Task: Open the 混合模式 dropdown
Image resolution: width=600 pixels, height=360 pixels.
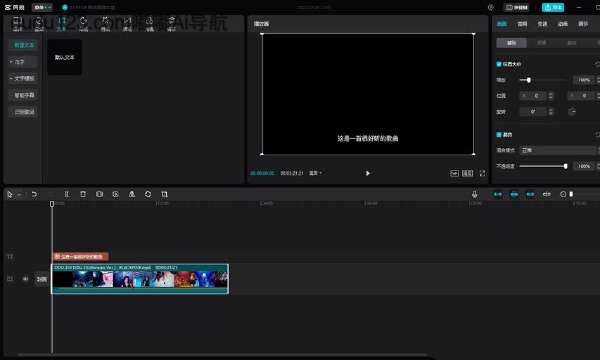Action: 559,150
